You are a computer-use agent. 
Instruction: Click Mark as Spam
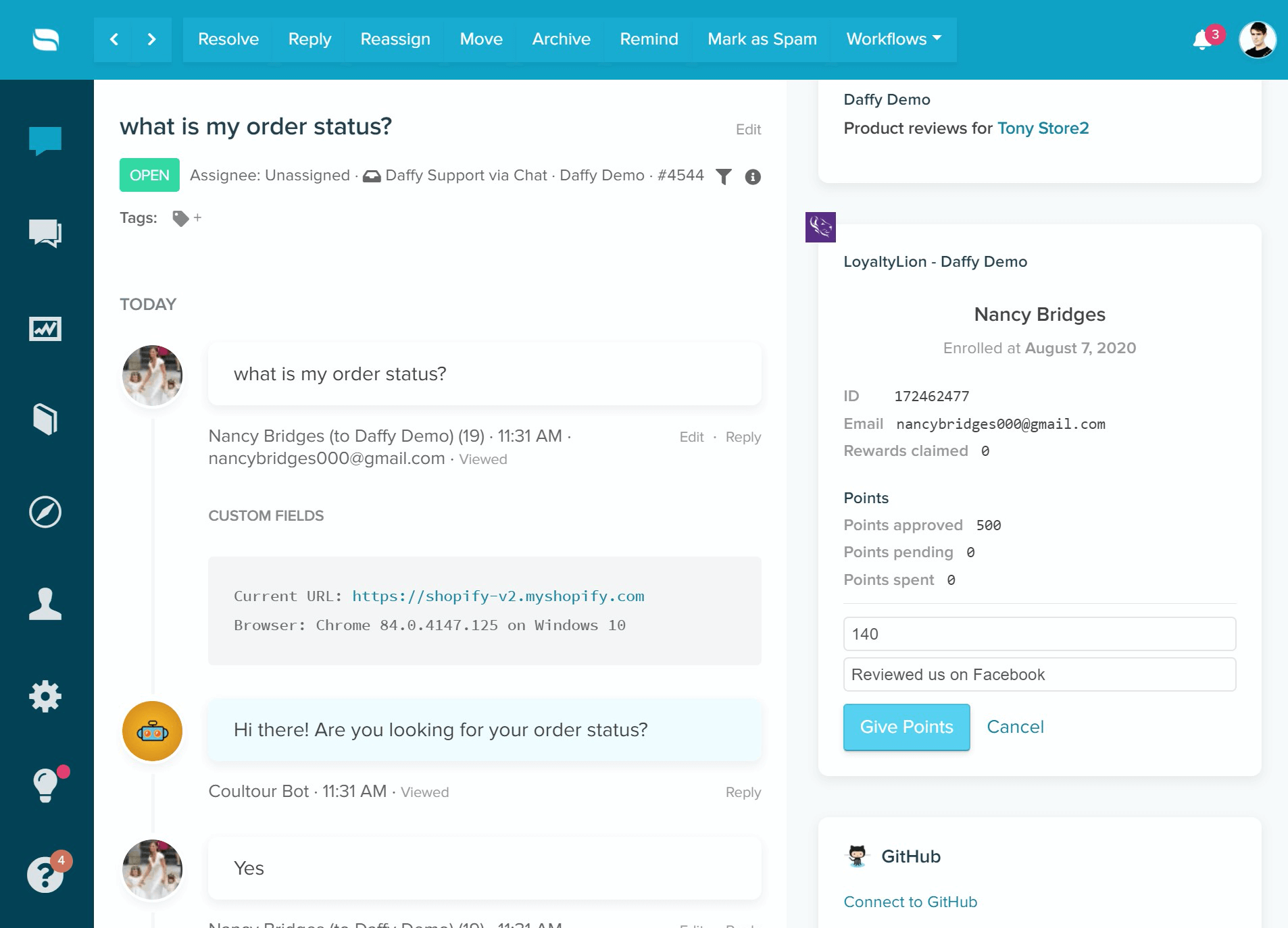pos(762,39)
